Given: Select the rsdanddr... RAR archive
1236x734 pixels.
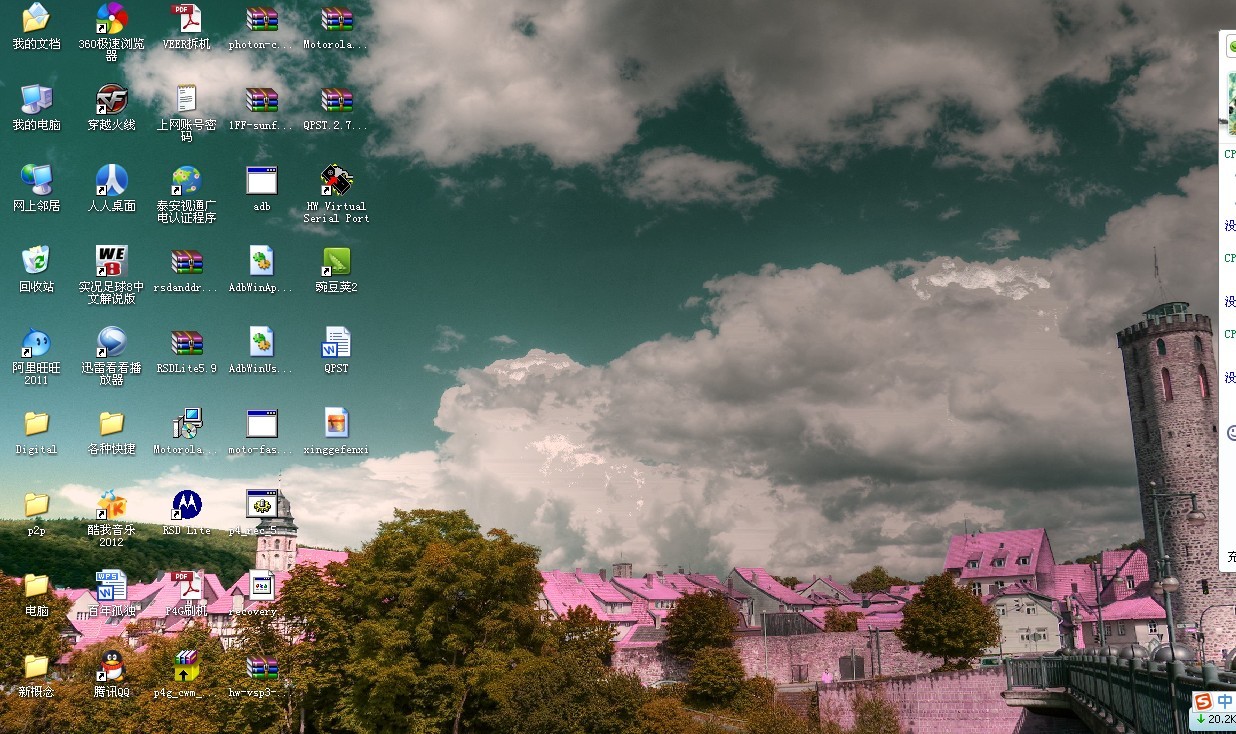Looking at the screenshot, I should pyautogui.click(x=186, y=260).
